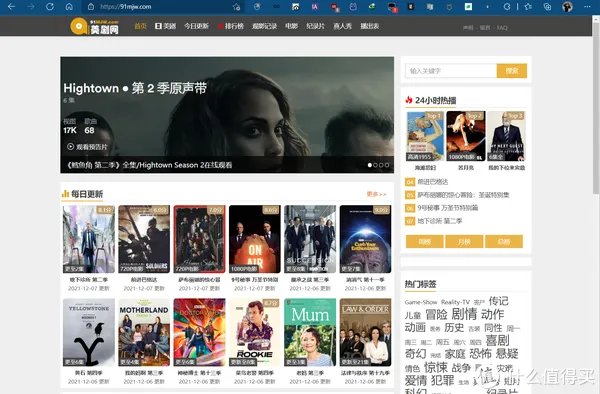
Task: Select the Game-Show tag
Action: pyautogui.click(x=421, y=302)
